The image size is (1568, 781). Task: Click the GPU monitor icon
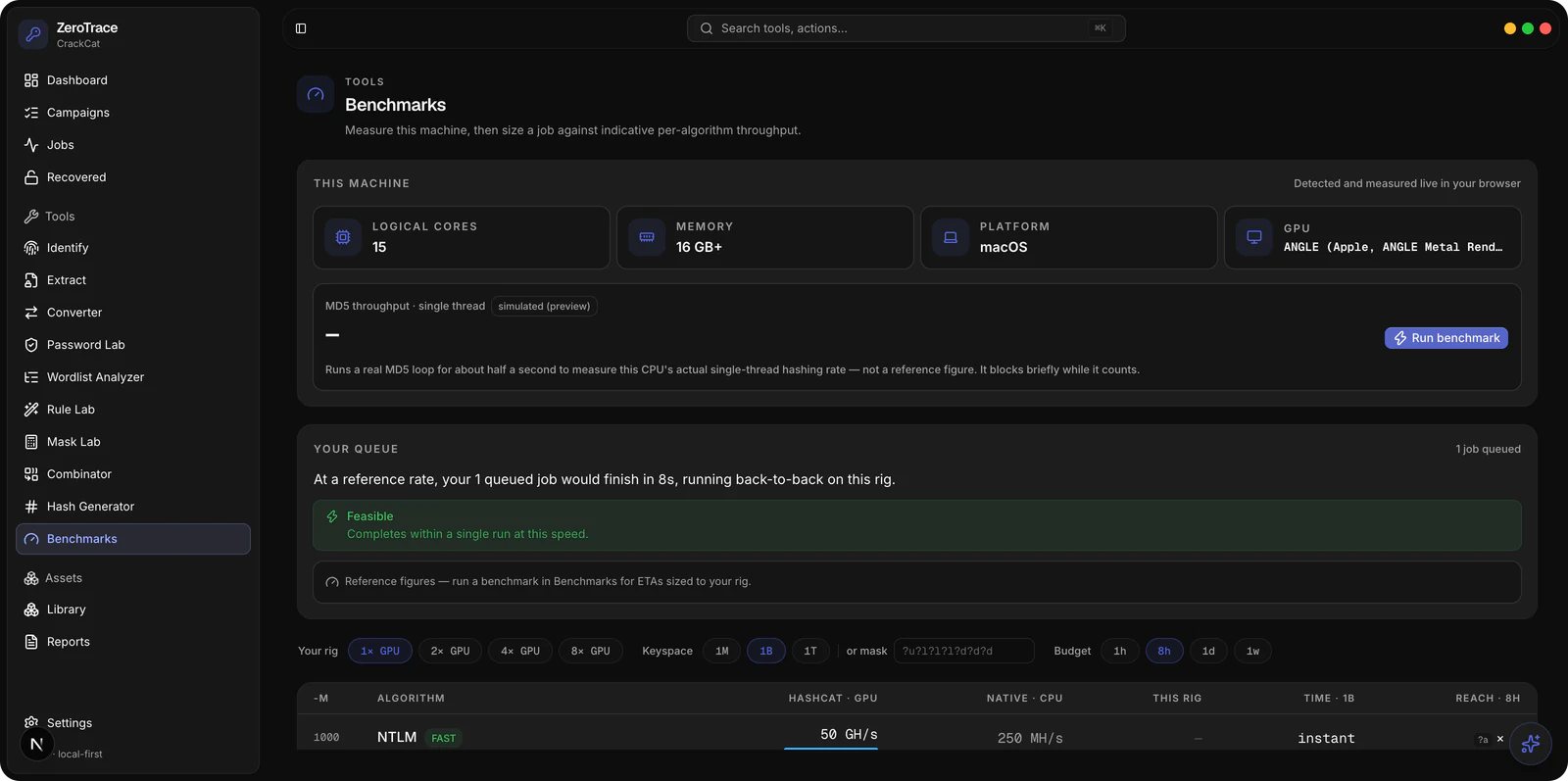coord(1254,237)
